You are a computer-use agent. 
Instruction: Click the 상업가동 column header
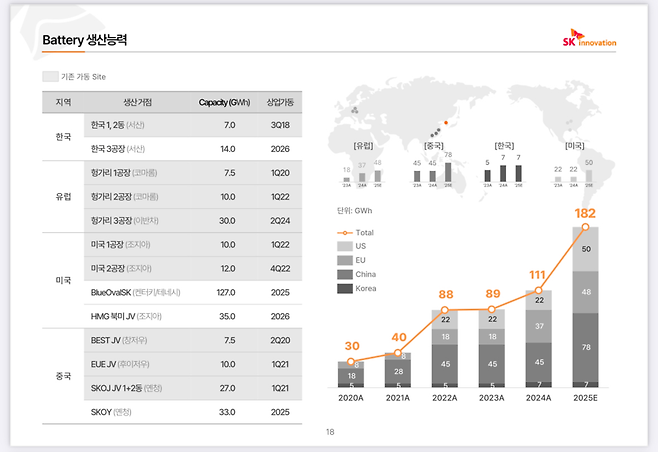[x=279, y=103]
